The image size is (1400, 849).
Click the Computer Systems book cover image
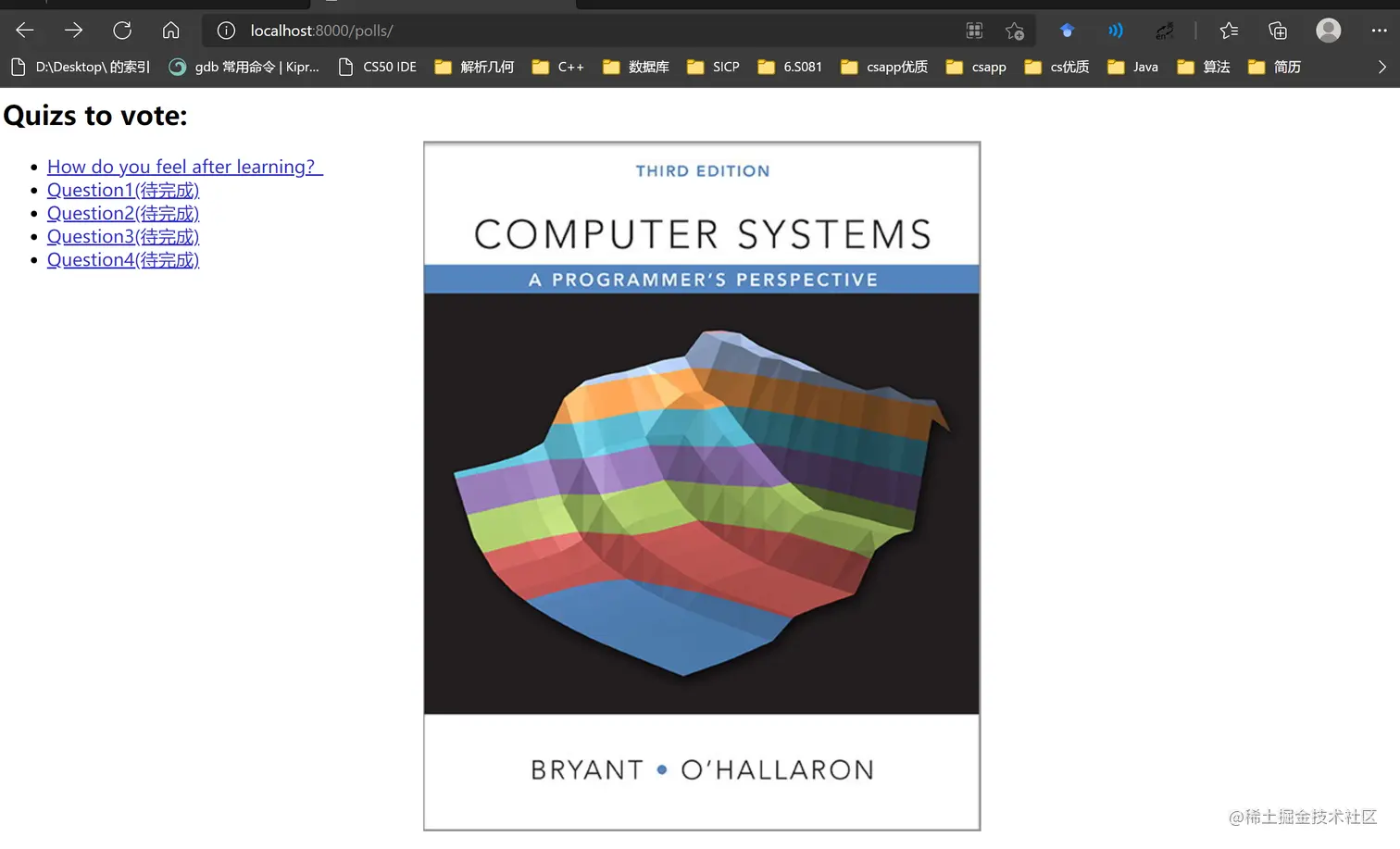pyautogui.click(x=702, y=486)
